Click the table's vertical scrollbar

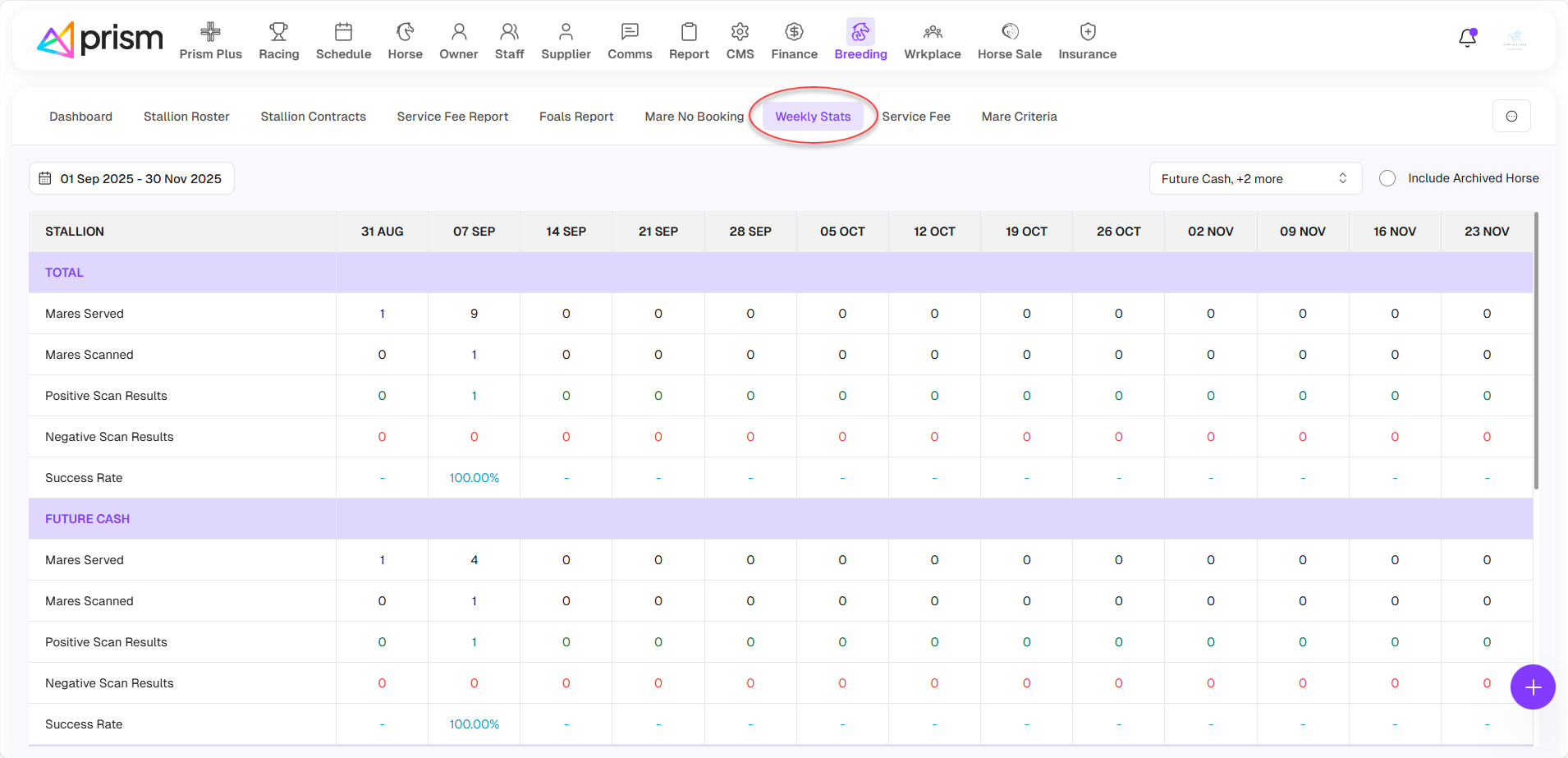coord(1535,353)
